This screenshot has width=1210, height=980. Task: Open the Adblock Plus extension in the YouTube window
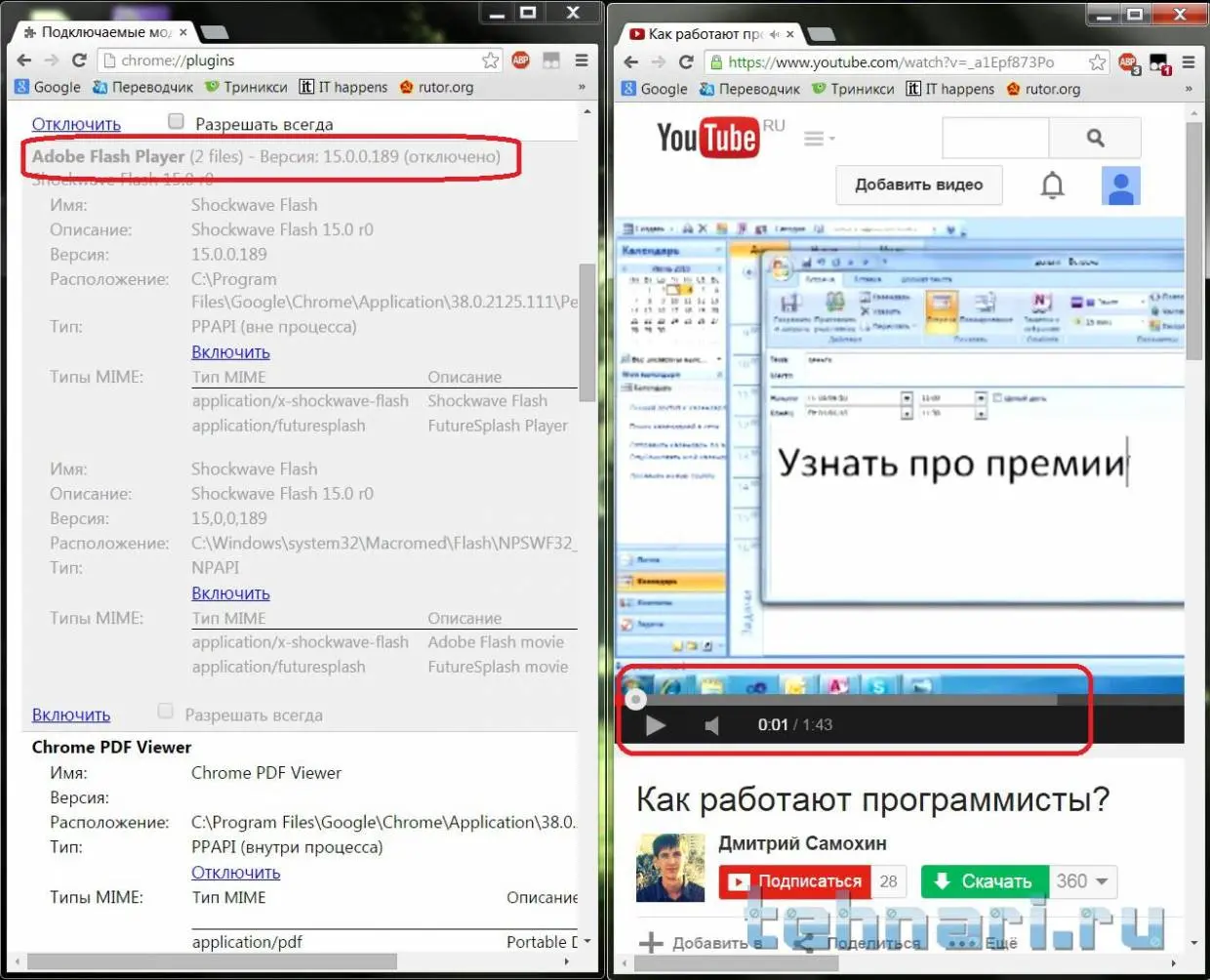1128,64
